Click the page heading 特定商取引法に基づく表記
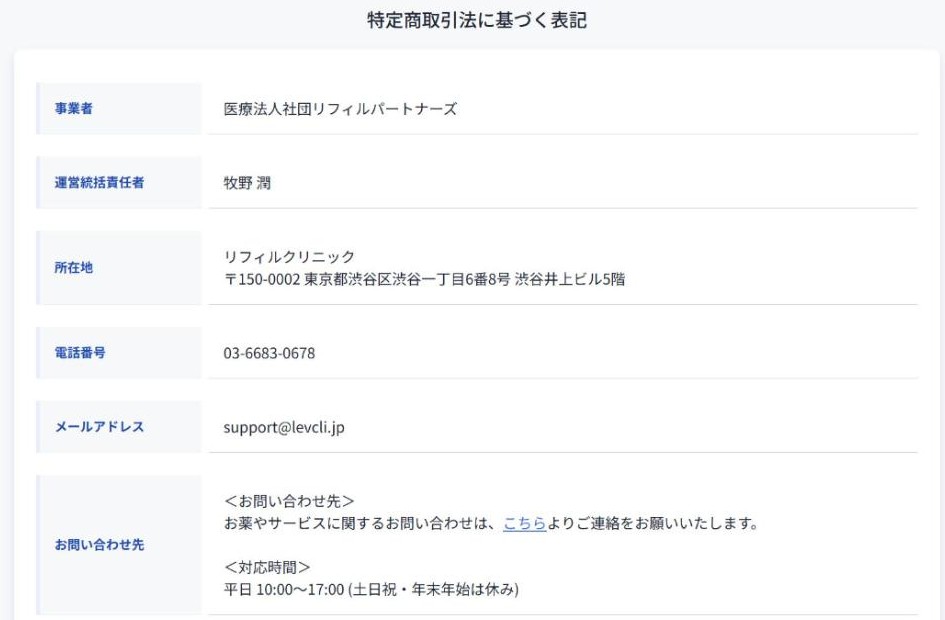Viewport: 945px width, 620px height. (x=477, y=20)
